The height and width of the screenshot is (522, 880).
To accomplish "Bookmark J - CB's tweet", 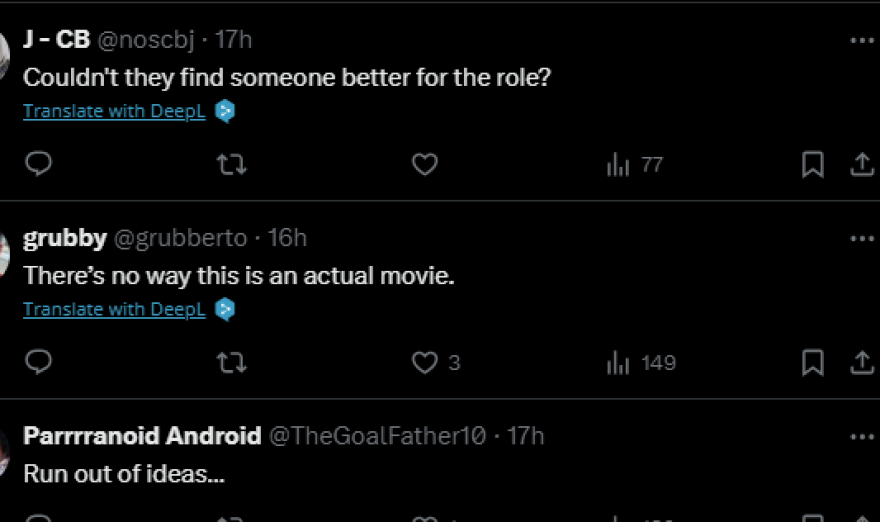I will pyautogui.click(x=813, y=164).
